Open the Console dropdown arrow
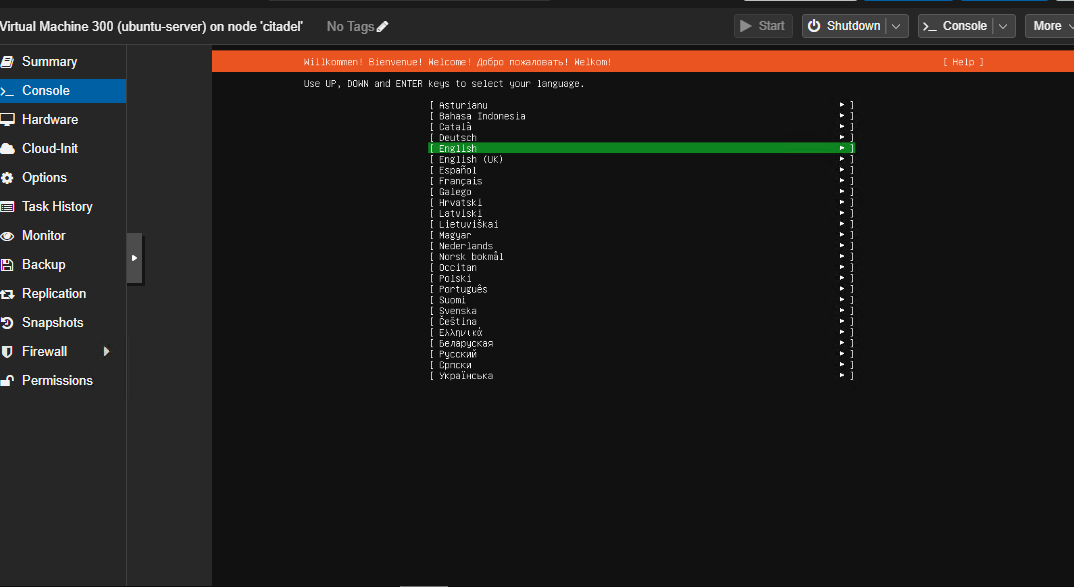 [1002, 25]
